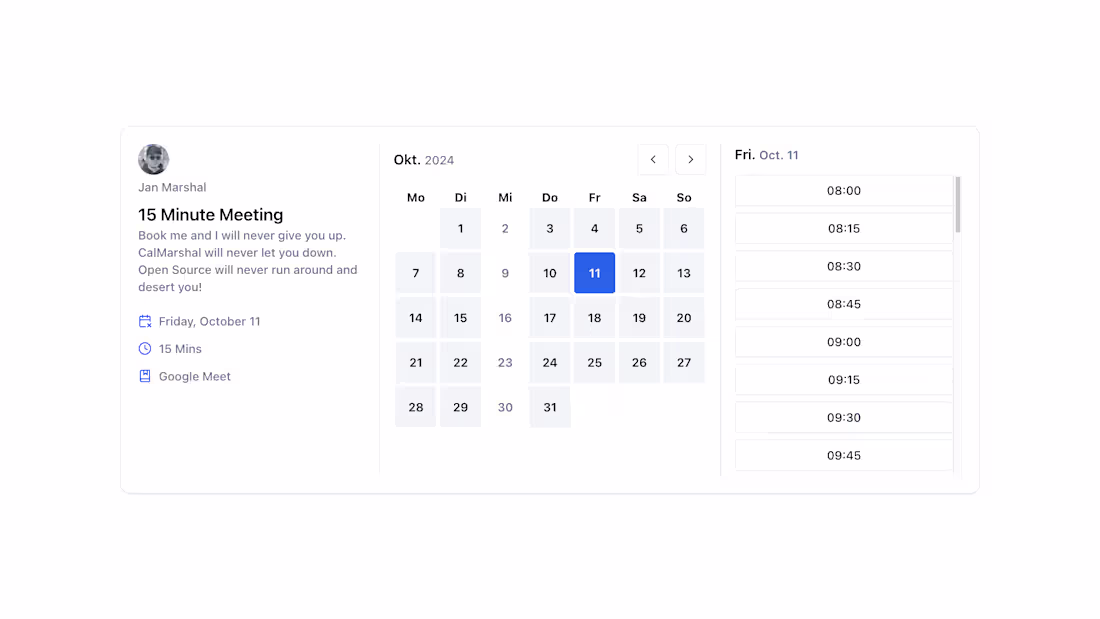Screen dimensions: 1100x619
Task: Click the time slot list scrollbar
Action: click(956, 200)
